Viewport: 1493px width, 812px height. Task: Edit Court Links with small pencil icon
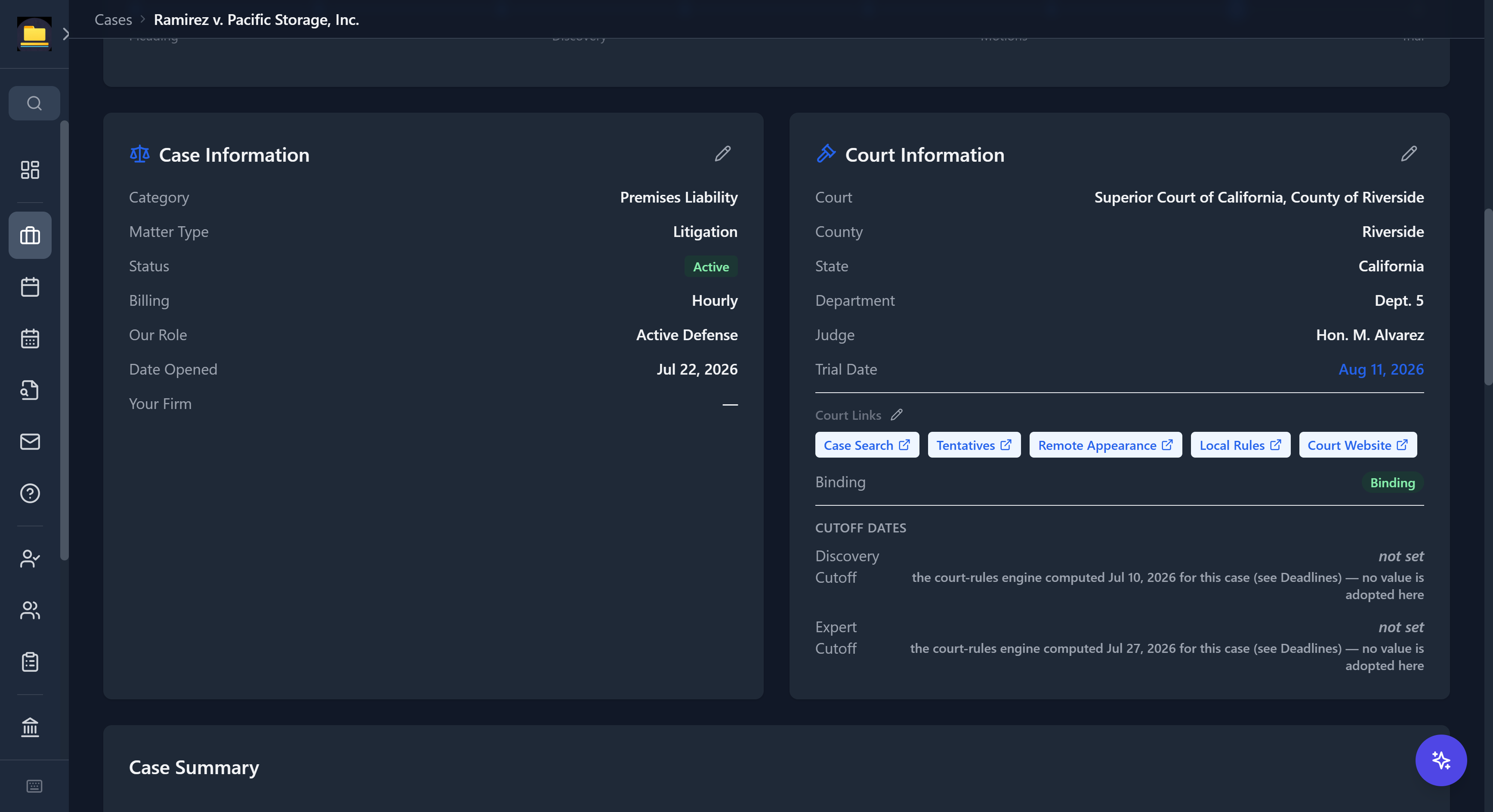(897, 415)
